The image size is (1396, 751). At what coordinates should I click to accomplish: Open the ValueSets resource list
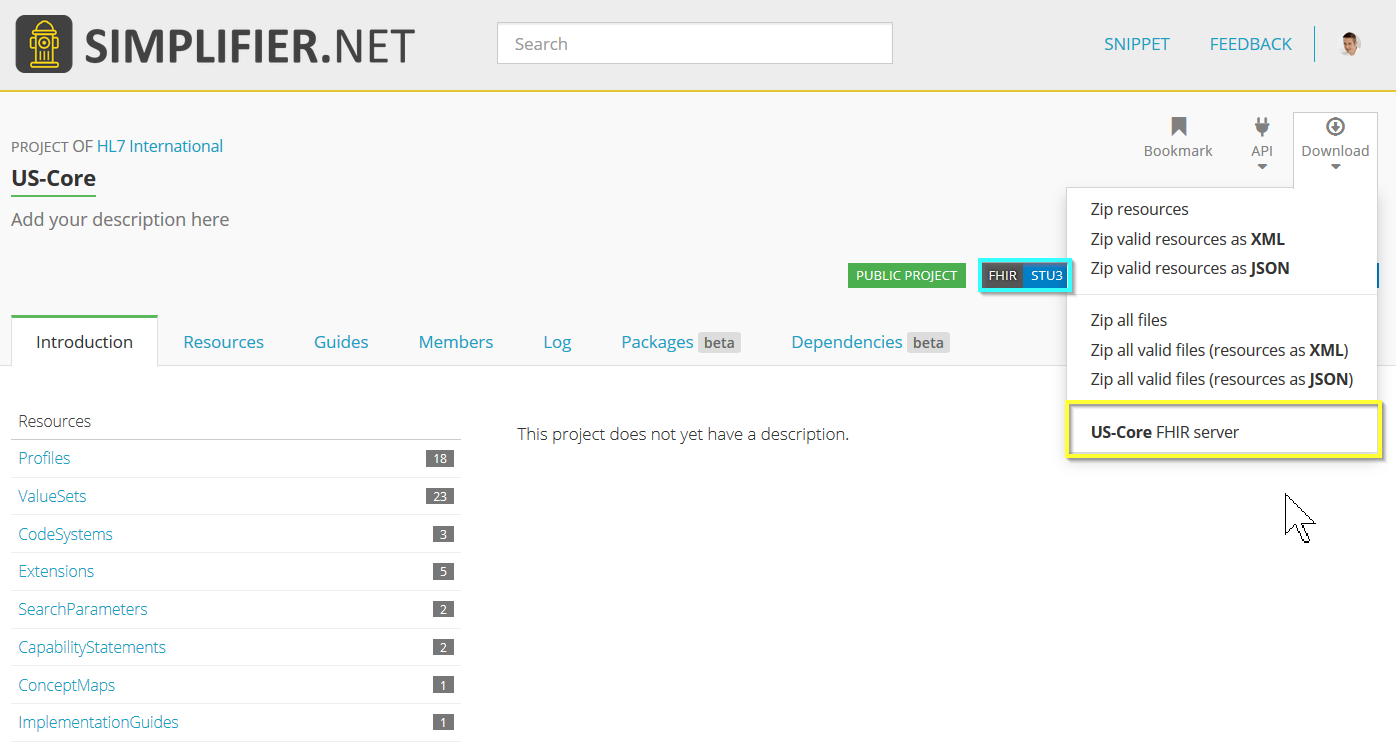[x=52, y=496]
